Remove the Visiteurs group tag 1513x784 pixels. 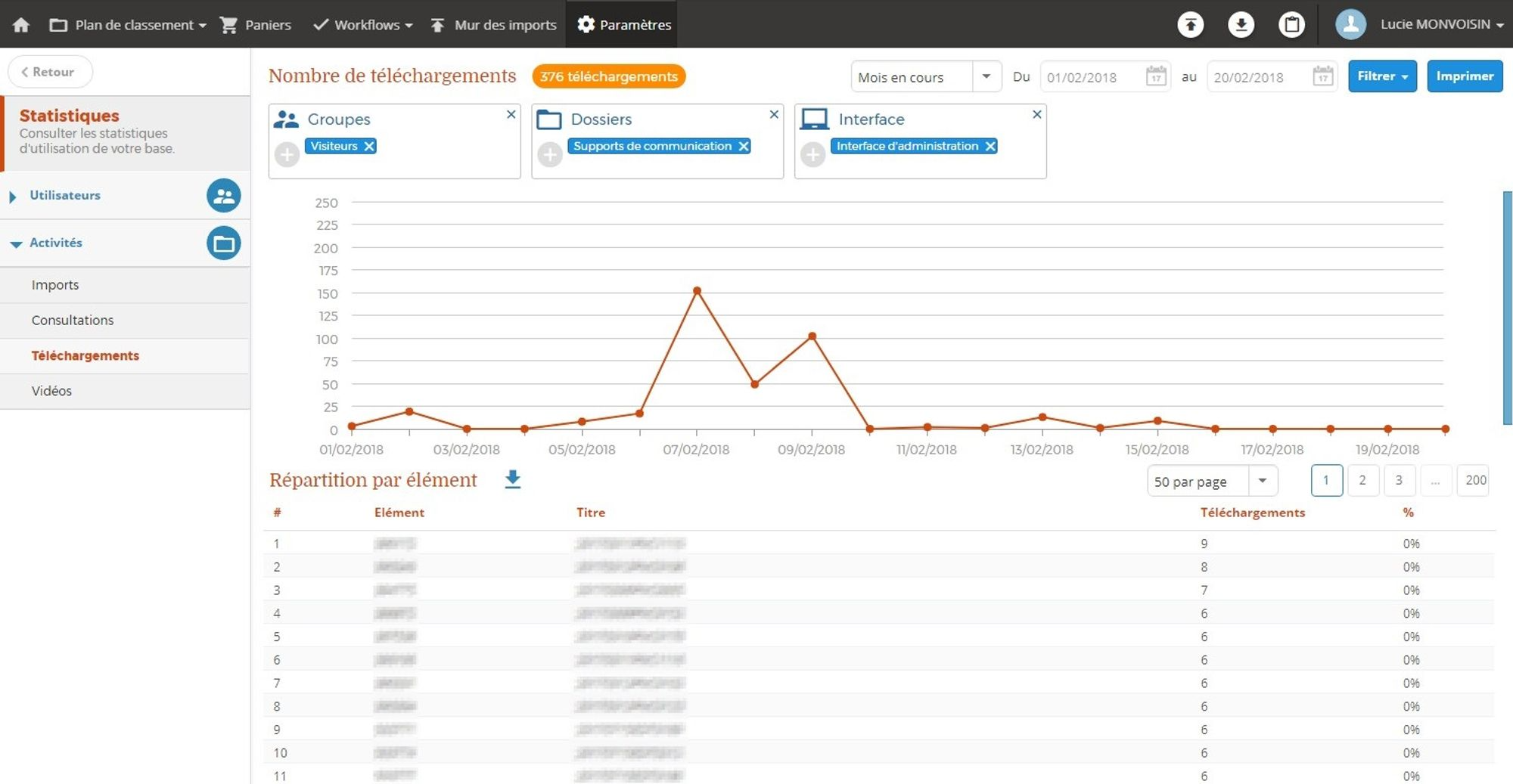369,146
